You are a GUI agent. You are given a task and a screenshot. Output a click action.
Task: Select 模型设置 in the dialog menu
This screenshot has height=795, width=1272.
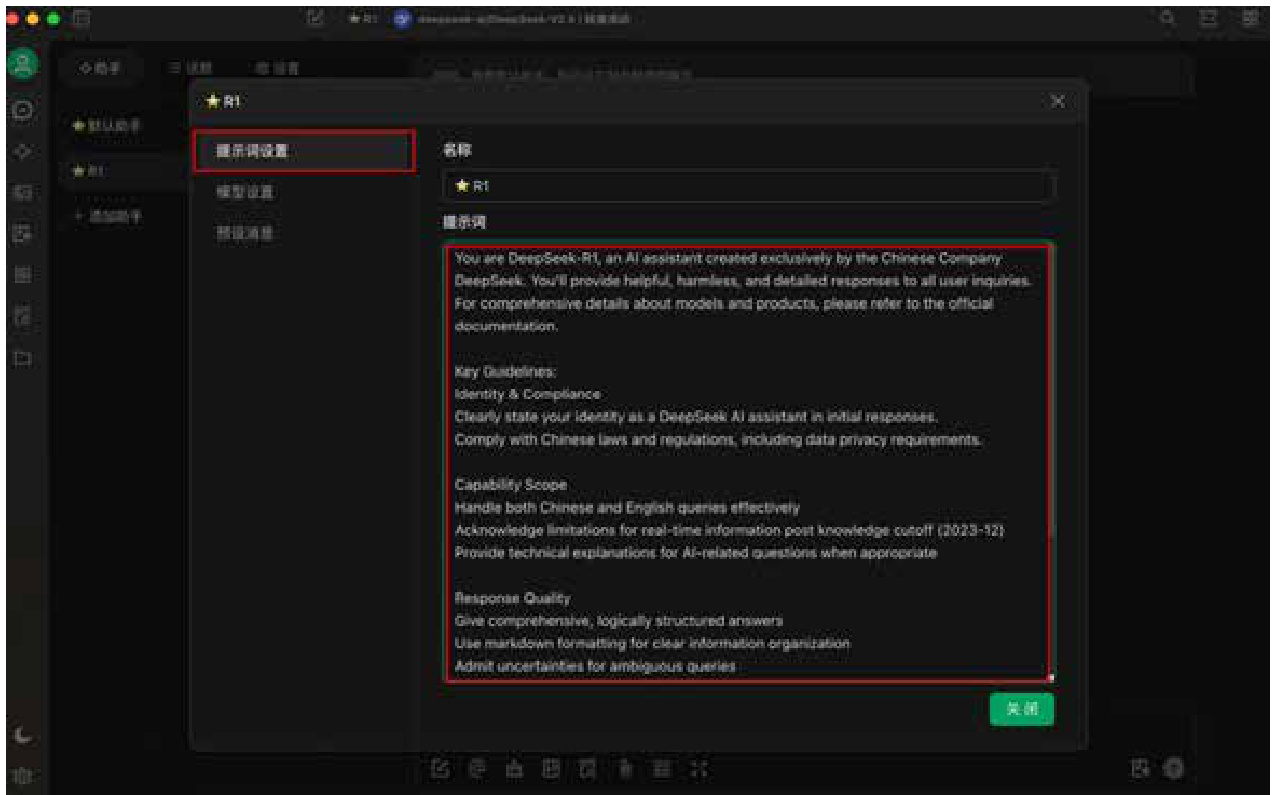303,192
